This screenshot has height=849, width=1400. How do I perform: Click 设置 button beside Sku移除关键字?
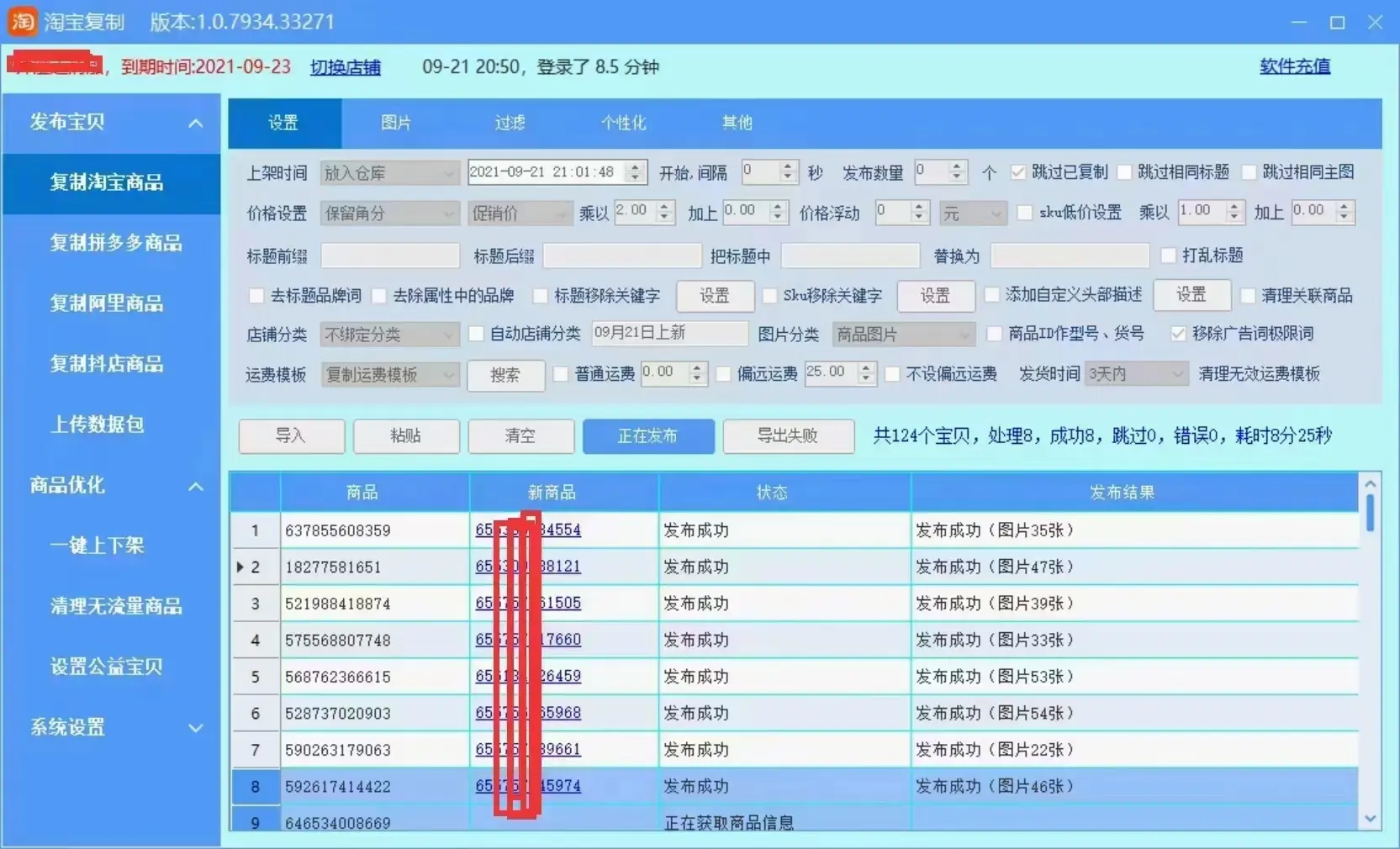[x=935, y=296]
